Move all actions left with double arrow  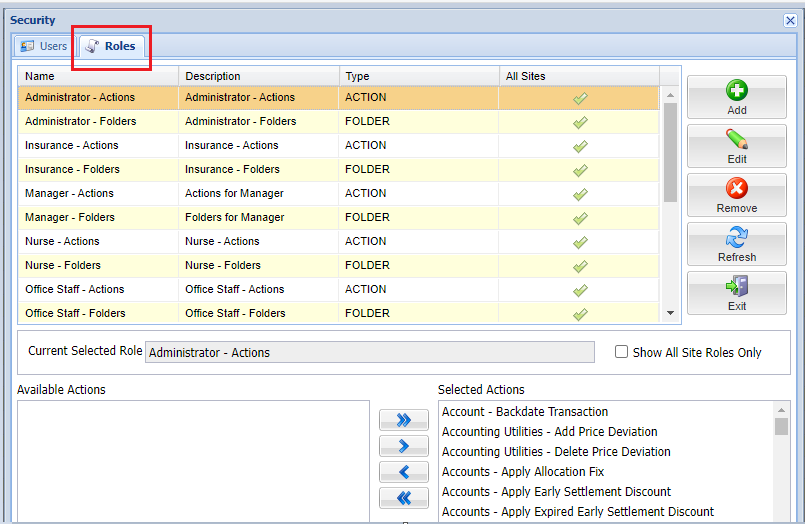click(404, 498)
